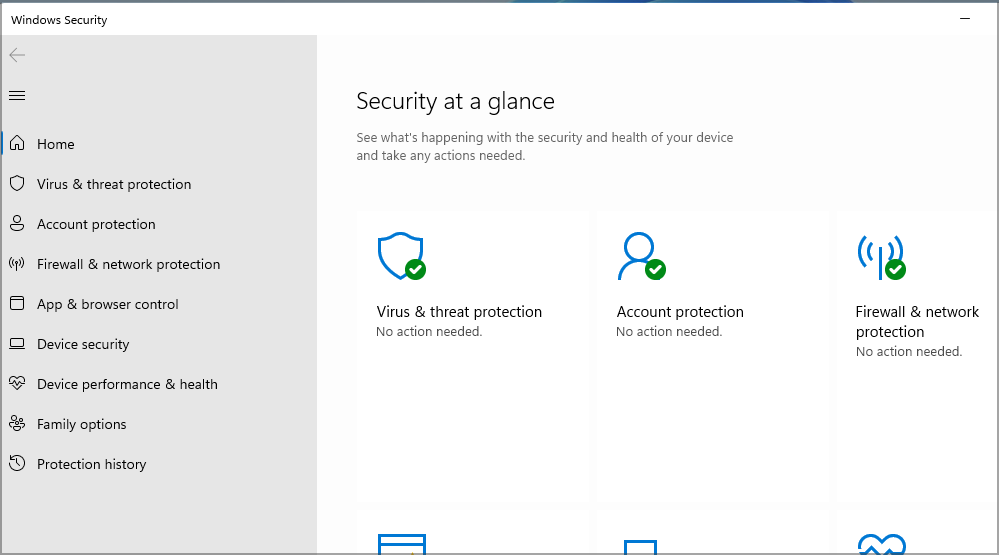The image size is (999, 555).
Task: Click the green checkmark badge on the virus shield
Action: (415, 270)
